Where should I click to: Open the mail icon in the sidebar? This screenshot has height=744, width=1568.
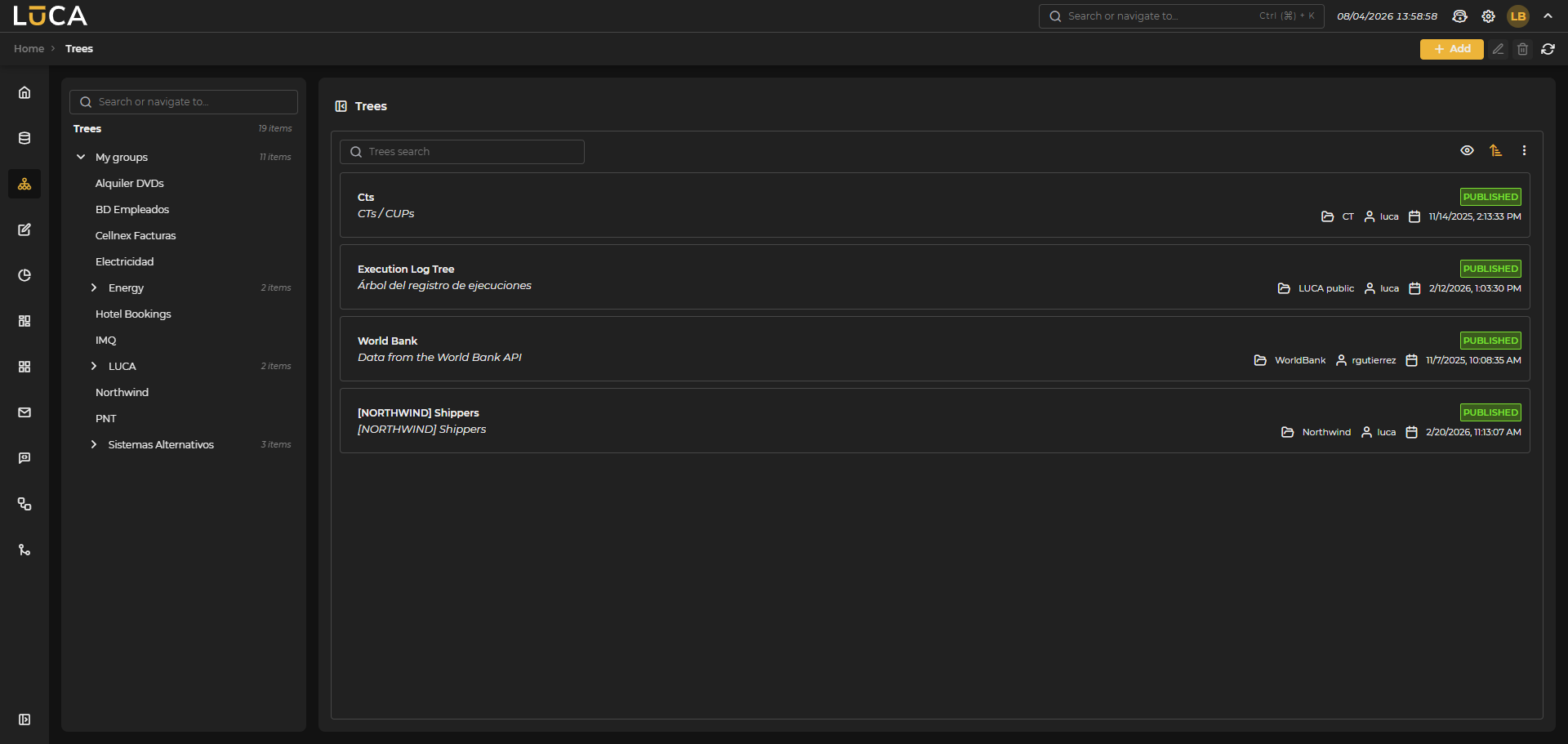point(24,412)
